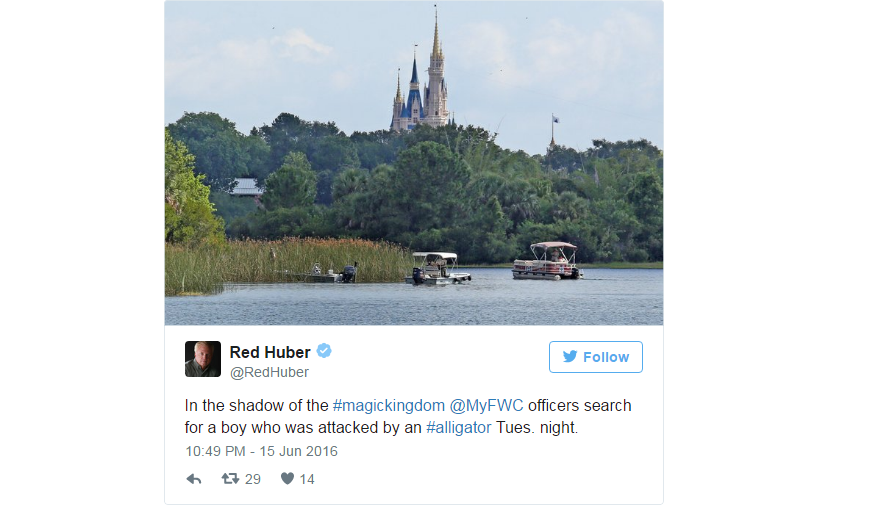Open the 10:49 PM - 15 Jun 2016 timestamp
871x505 pixels.
tap(261, 451)
